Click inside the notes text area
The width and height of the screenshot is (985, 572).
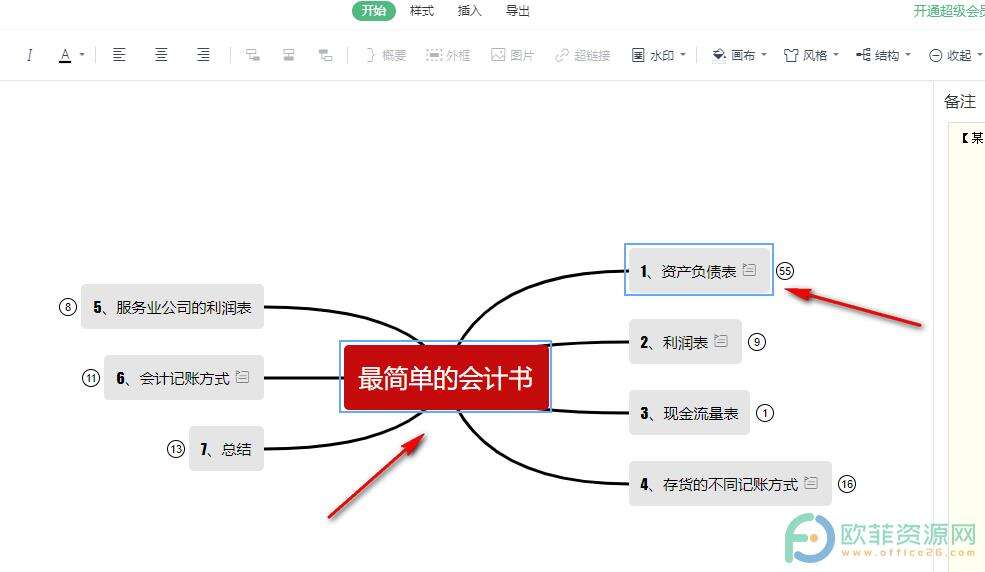pyautogui.click(x=966, y=345)
